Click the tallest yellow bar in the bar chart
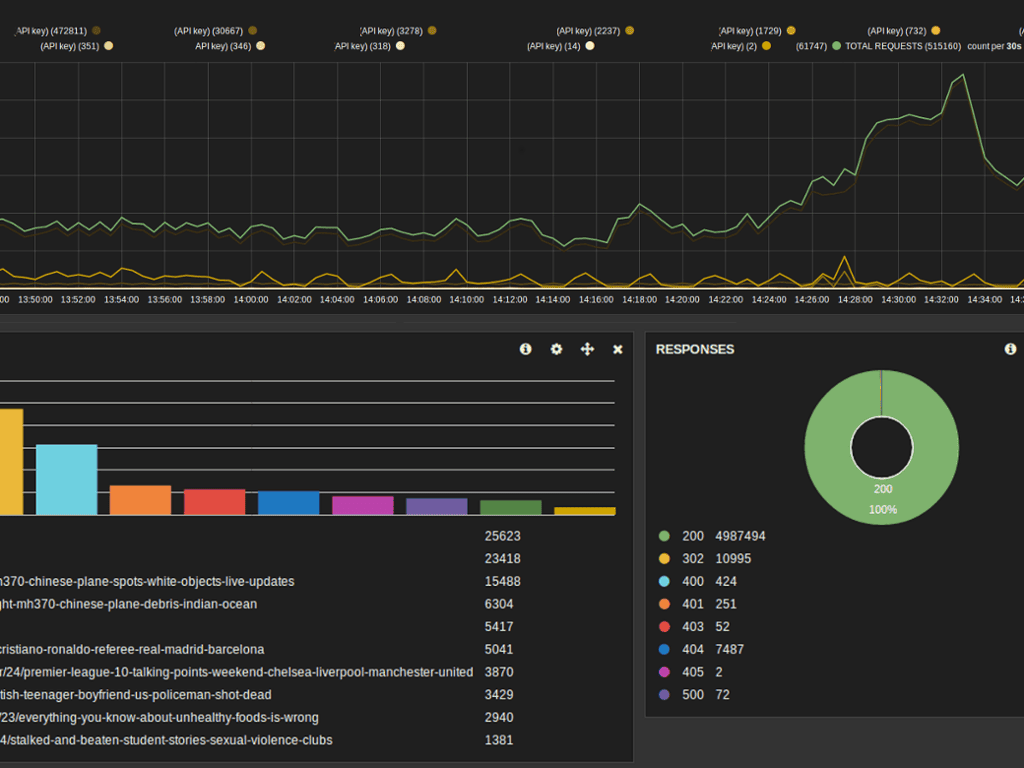 (10, 461)
